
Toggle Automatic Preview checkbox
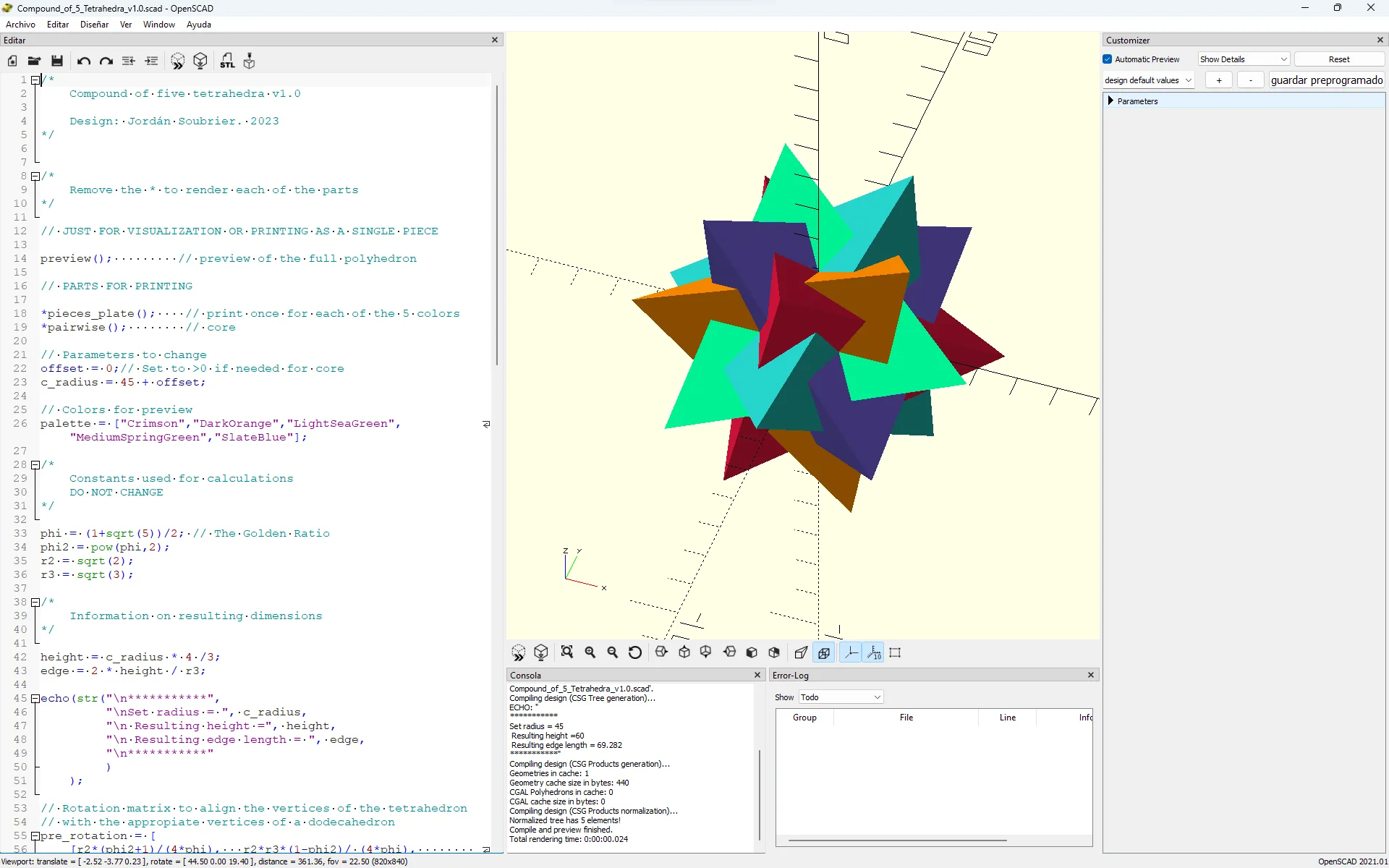1108,59
